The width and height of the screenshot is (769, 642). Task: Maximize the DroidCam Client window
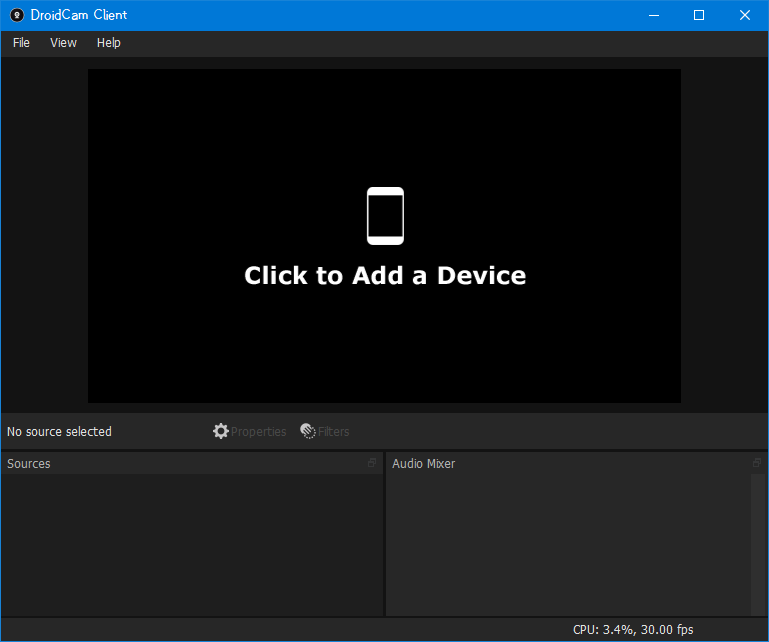[699, 15]
